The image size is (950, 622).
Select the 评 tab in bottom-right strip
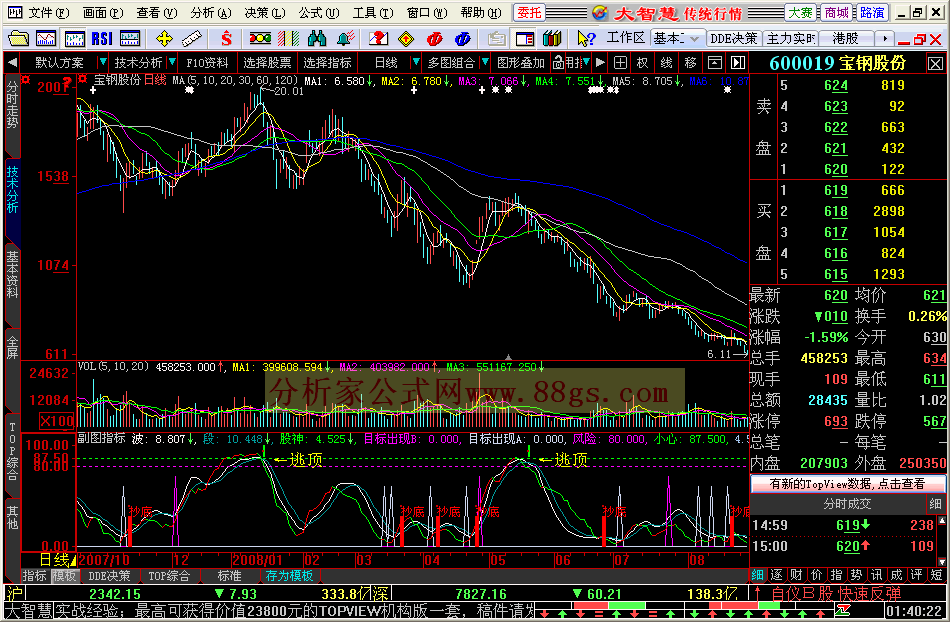[917, 575]
